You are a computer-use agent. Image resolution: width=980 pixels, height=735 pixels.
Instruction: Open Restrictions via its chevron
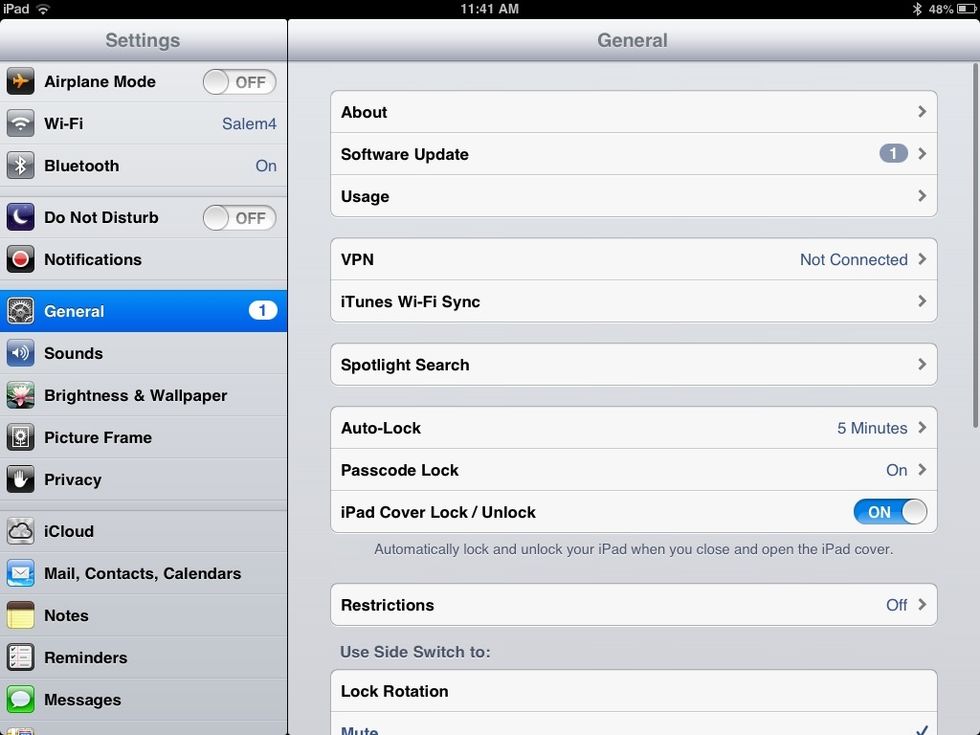click(x=922, y=604)
